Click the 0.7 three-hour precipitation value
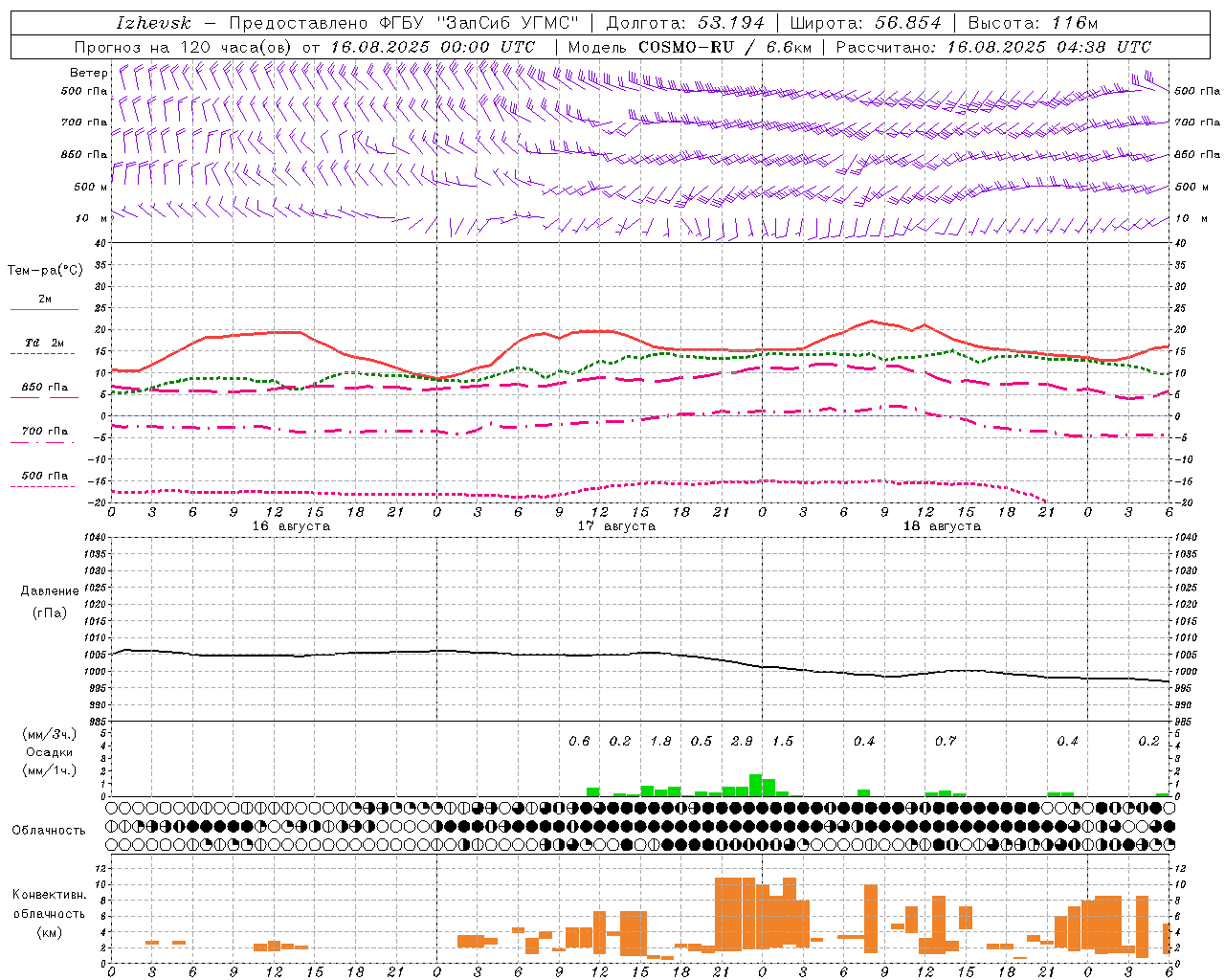The height and width of the screenshot is (980, 1225). 946,741
